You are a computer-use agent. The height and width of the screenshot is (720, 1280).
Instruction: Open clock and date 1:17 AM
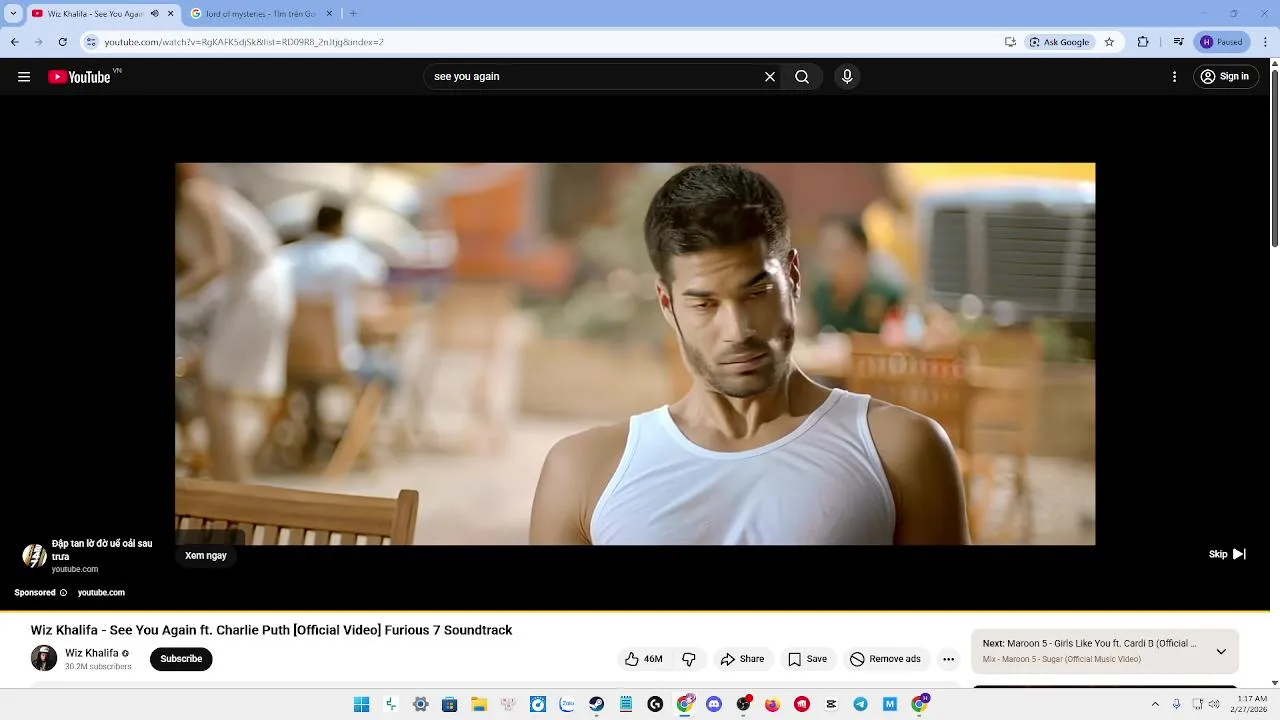1252,704
